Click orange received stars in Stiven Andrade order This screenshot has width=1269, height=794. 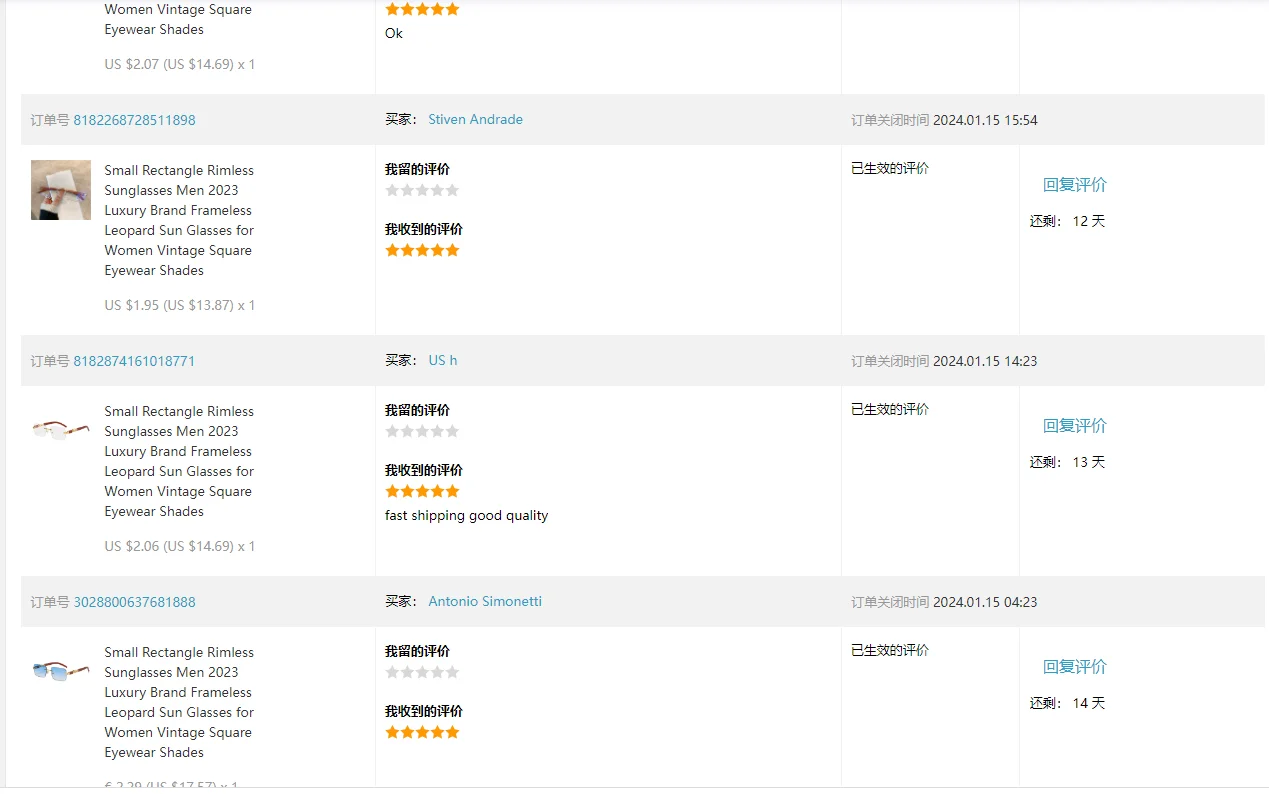click(422, 250)
